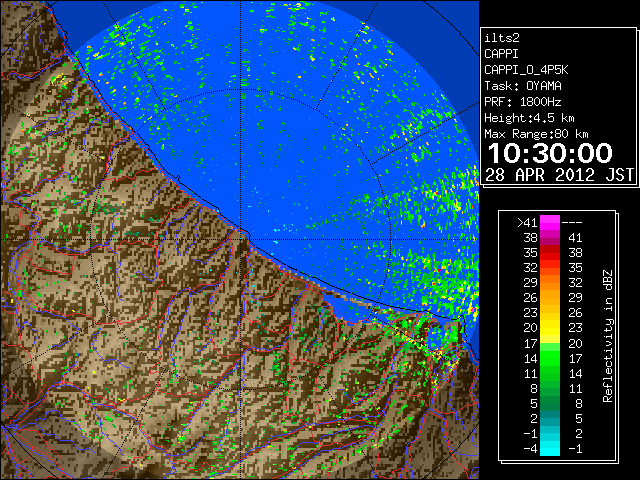Screen dimensions: 640x480
Task: Click the yellow 20 dBZ legend color
Action: click(549, 328)
